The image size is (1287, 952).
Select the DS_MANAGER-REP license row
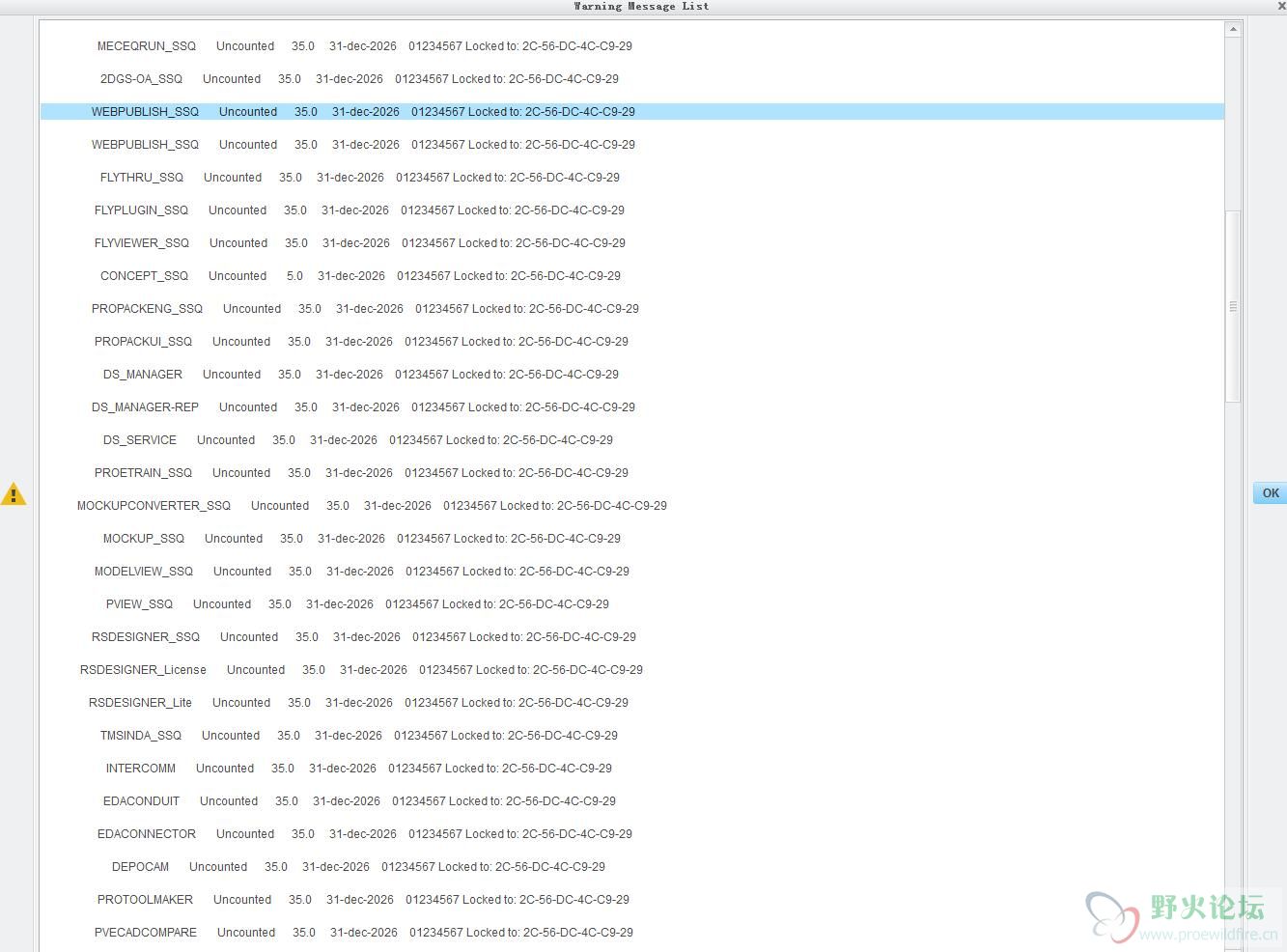pos(632,407)
